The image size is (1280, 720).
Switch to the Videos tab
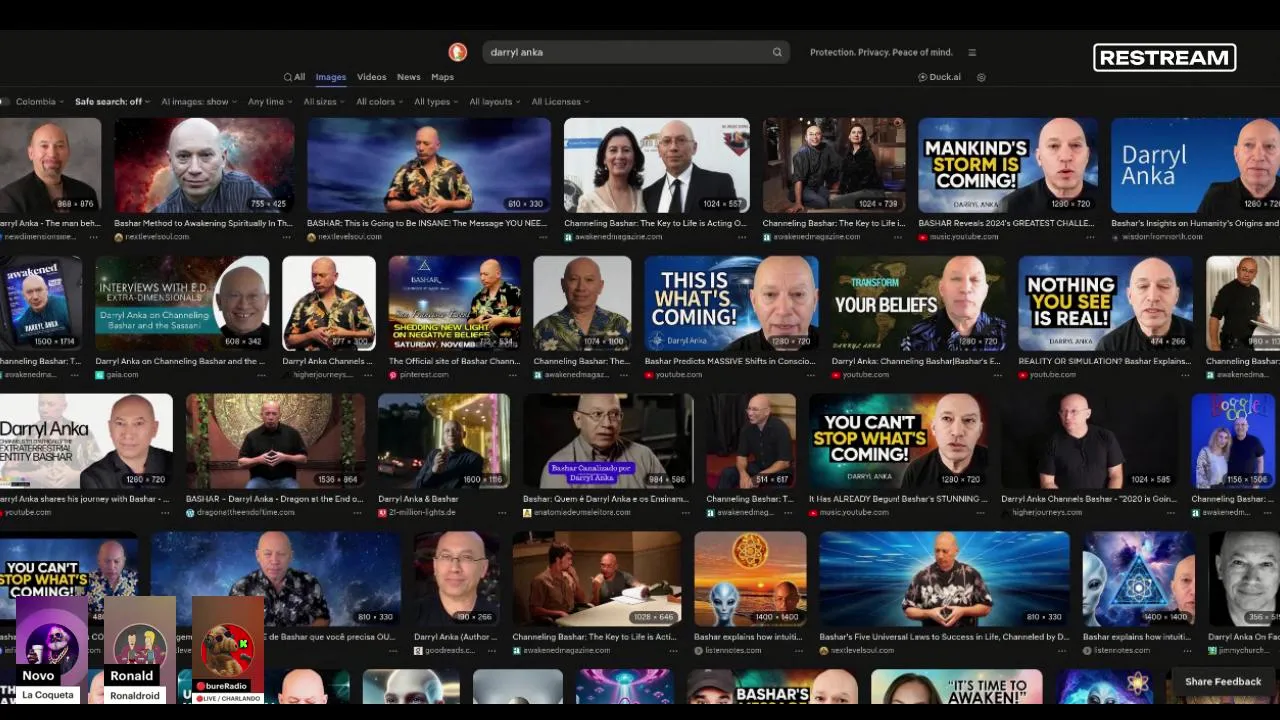tap(372, 77)
